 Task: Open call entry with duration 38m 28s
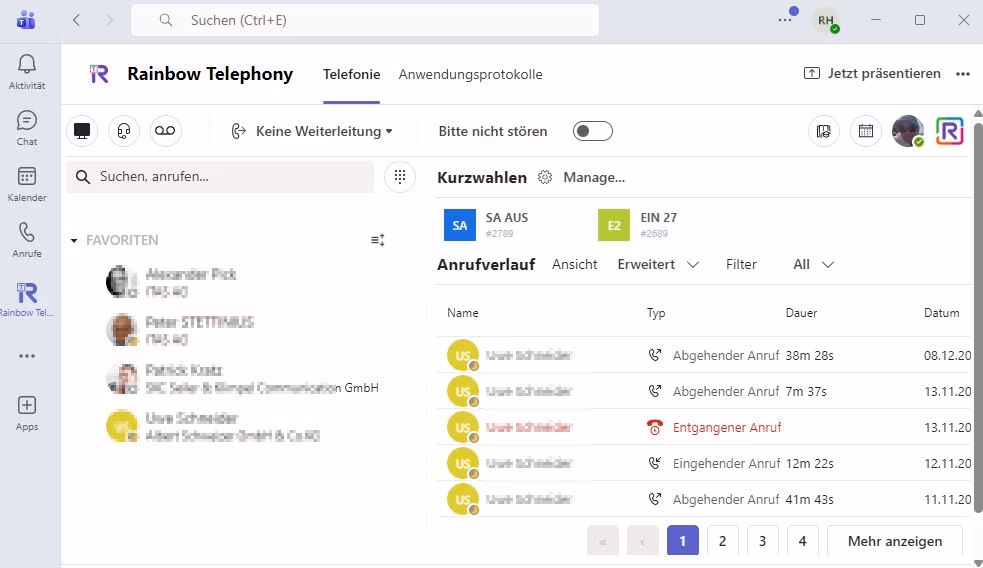(704, 355)
